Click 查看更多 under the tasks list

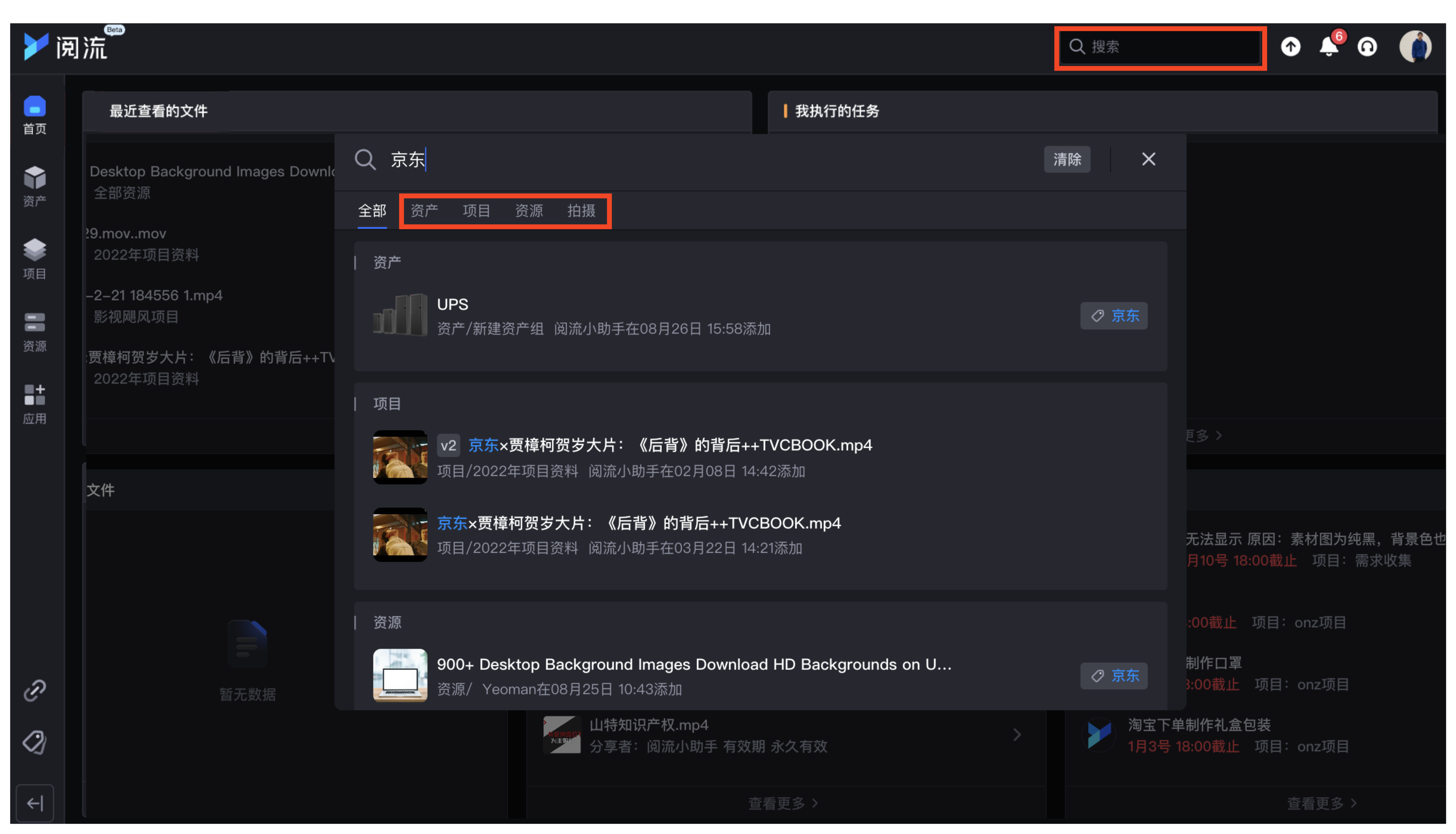(1322, 804)
